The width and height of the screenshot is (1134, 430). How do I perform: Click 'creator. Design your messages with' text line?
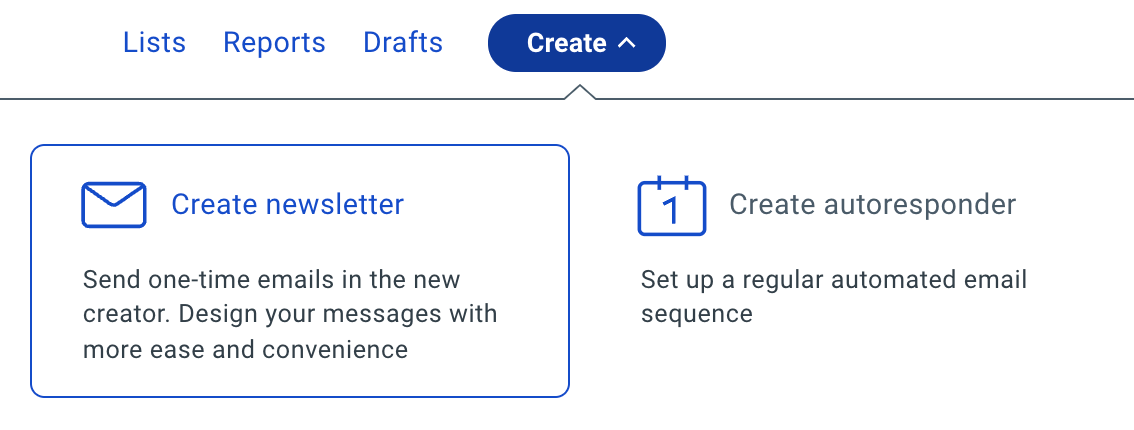click(x=290, y=314)
